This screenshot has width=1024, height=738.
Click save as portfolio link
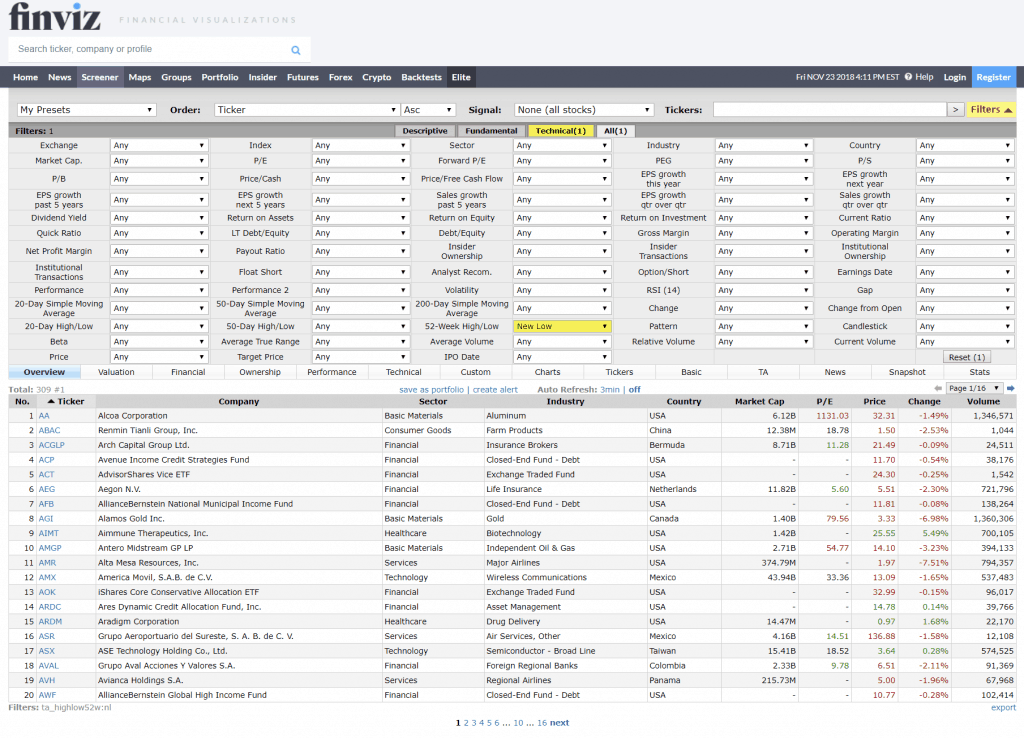[x=432, y=390]
